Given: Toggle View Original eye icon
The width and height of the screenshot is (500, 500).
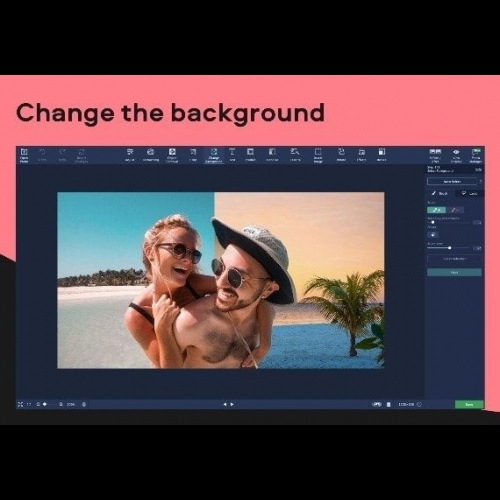Looking at the screenshot, I should pyautogui.click(x=456, y=155).
